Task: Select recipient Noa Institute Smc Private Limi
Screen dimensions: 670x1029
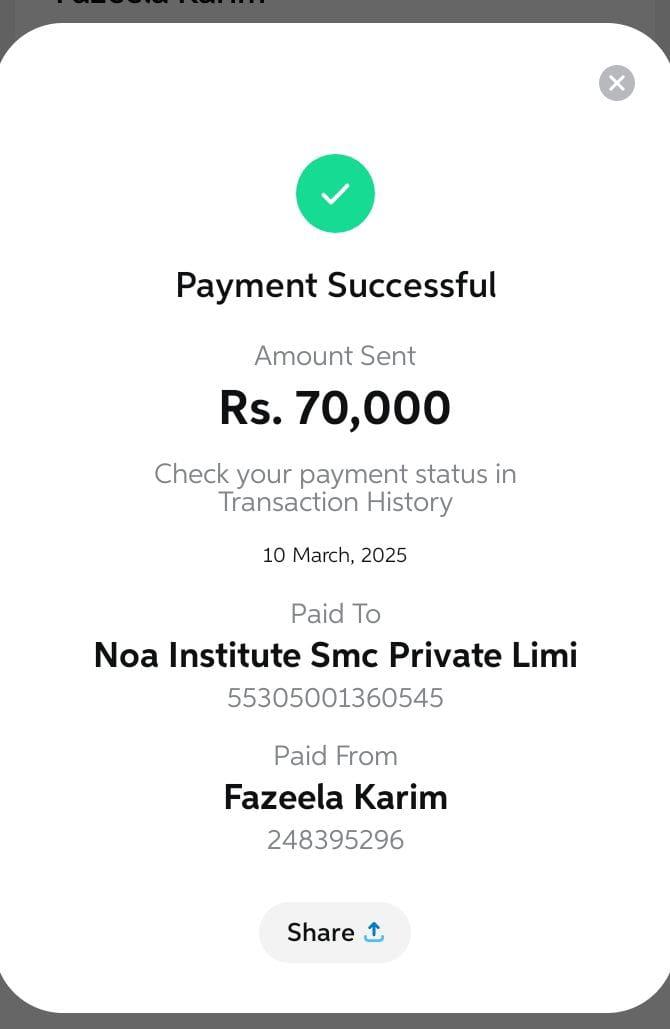Action: [x=335, y=655]
